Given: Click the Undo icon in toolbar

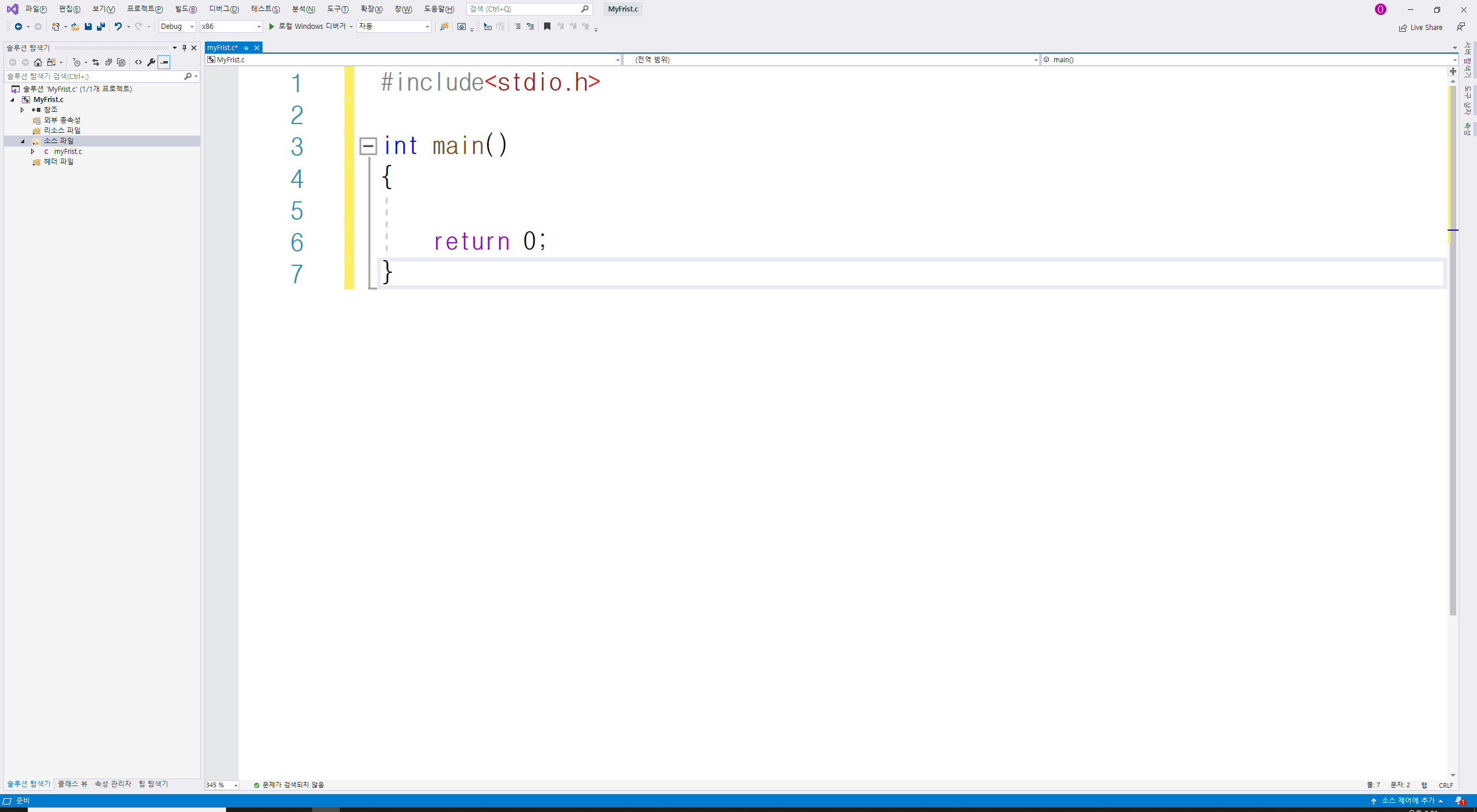Looking at the screenshot, I should [118, 27].
